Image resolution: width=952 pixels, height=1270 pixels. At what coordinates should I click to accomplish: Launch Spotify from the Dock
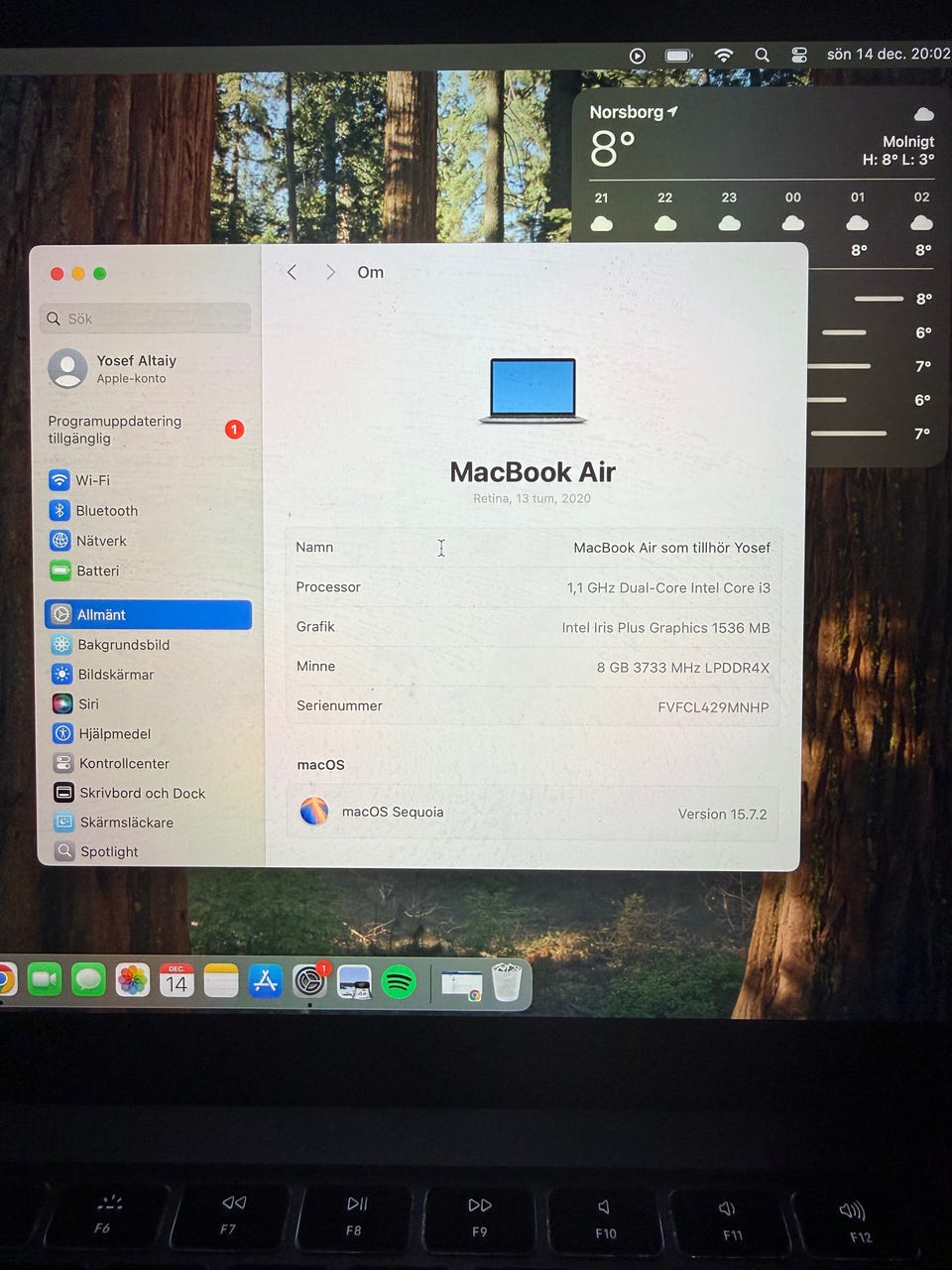(x=399, y=982)
